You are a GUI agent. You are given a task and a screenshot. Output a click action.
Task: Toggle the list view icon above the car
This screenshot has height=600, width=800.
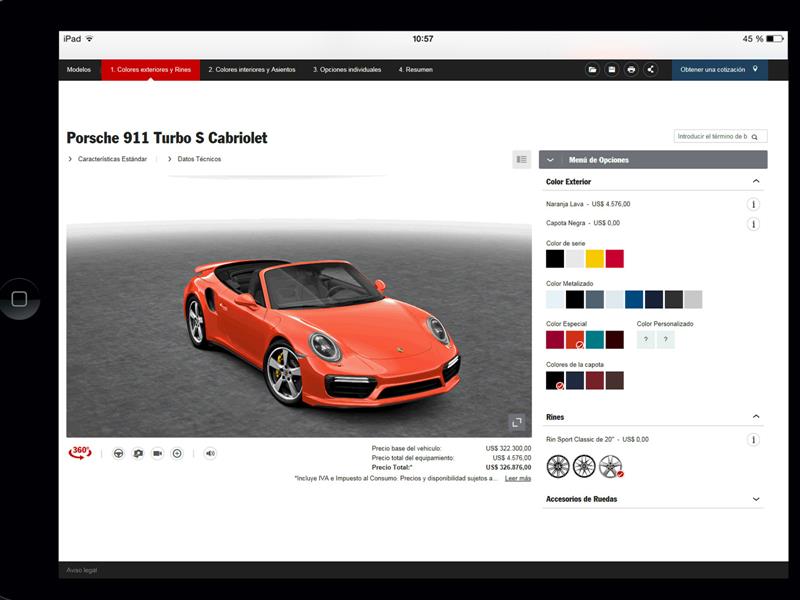coord(519,160)
